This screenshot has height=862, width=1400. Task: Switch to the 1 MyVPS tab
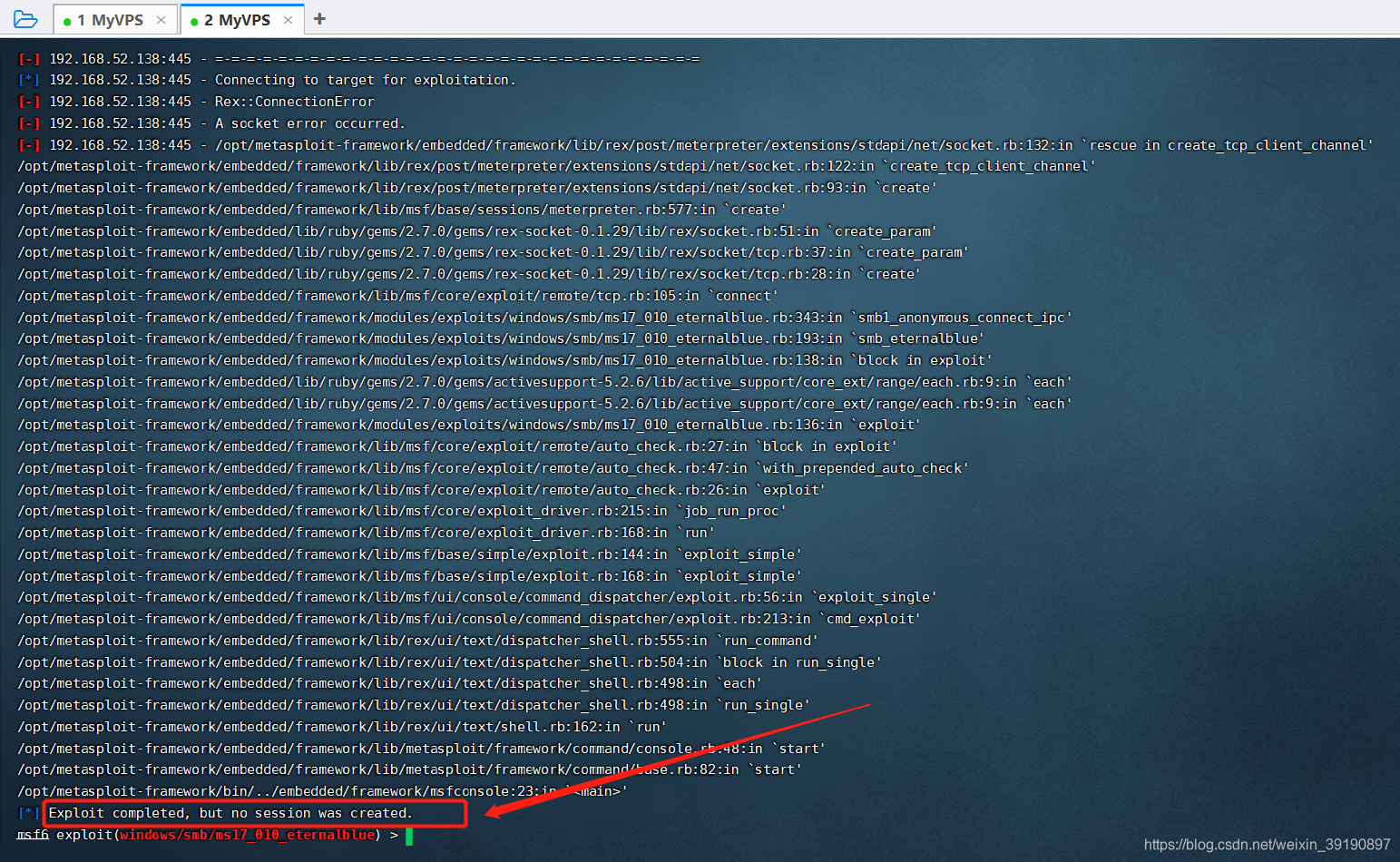[115, 19]
